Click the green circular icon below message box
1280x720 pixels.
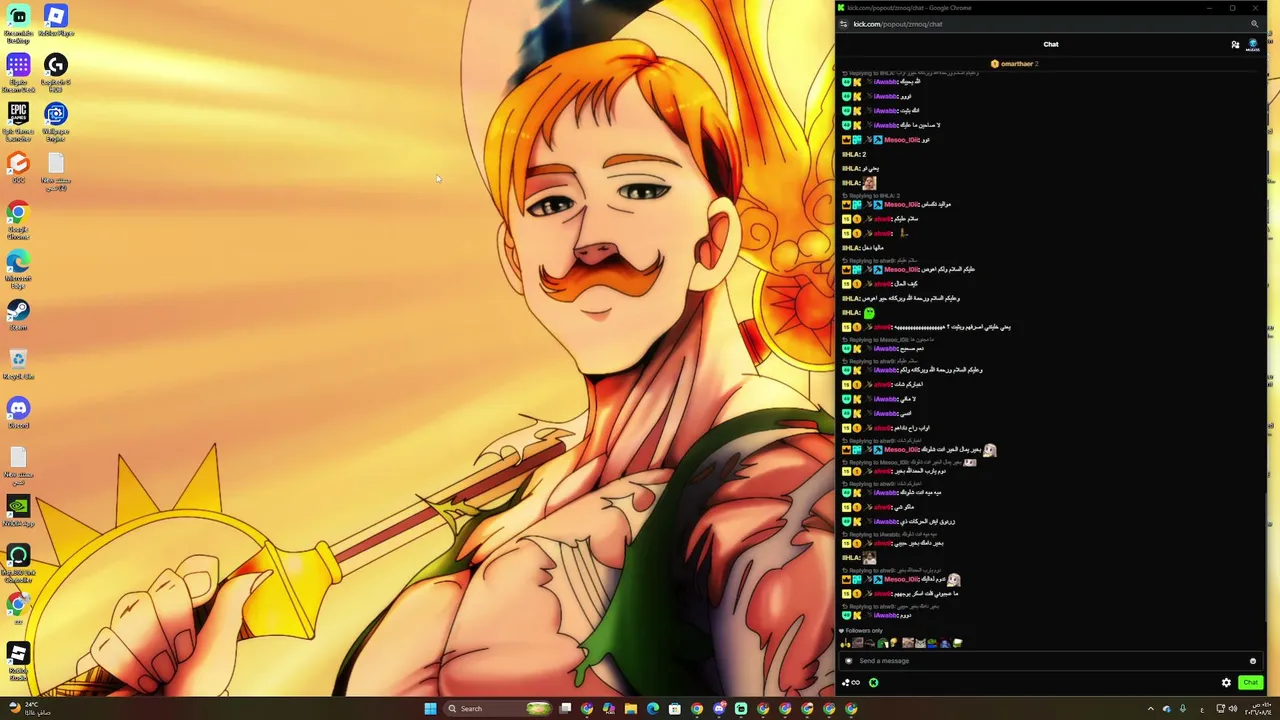pos(873,683)
